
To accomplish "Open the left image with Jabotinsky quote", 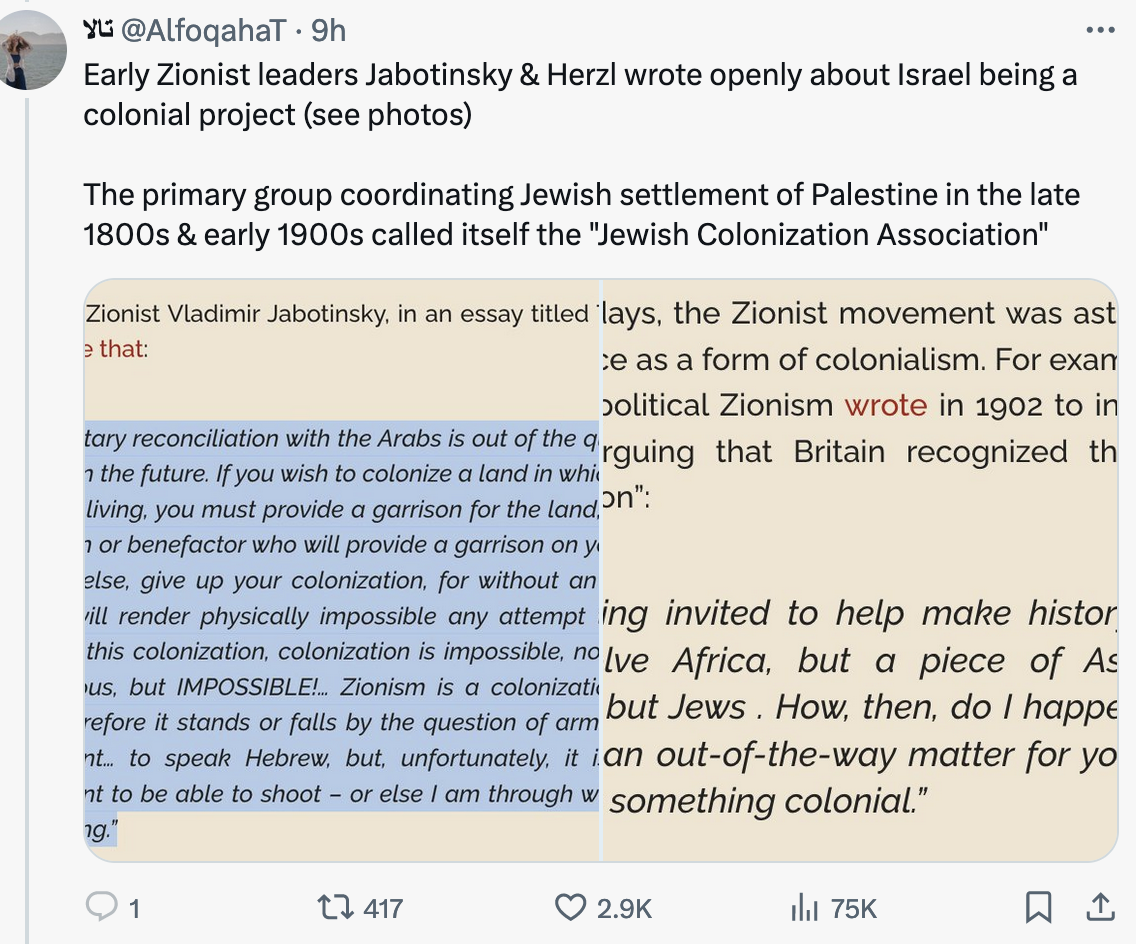I will [x=342, y=570].
